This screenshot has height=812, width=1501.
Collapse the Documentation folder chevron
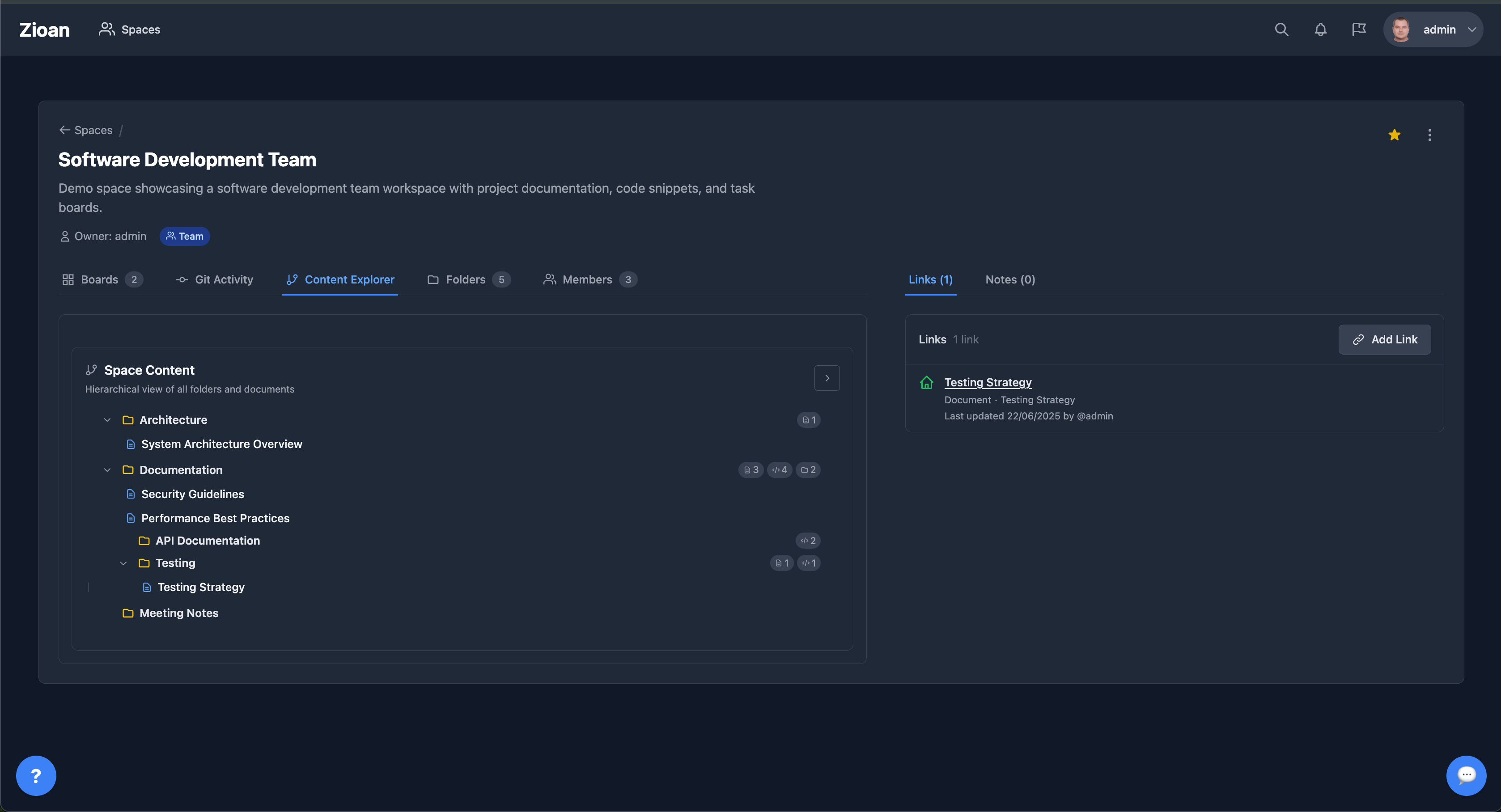(x=107, y=470)
